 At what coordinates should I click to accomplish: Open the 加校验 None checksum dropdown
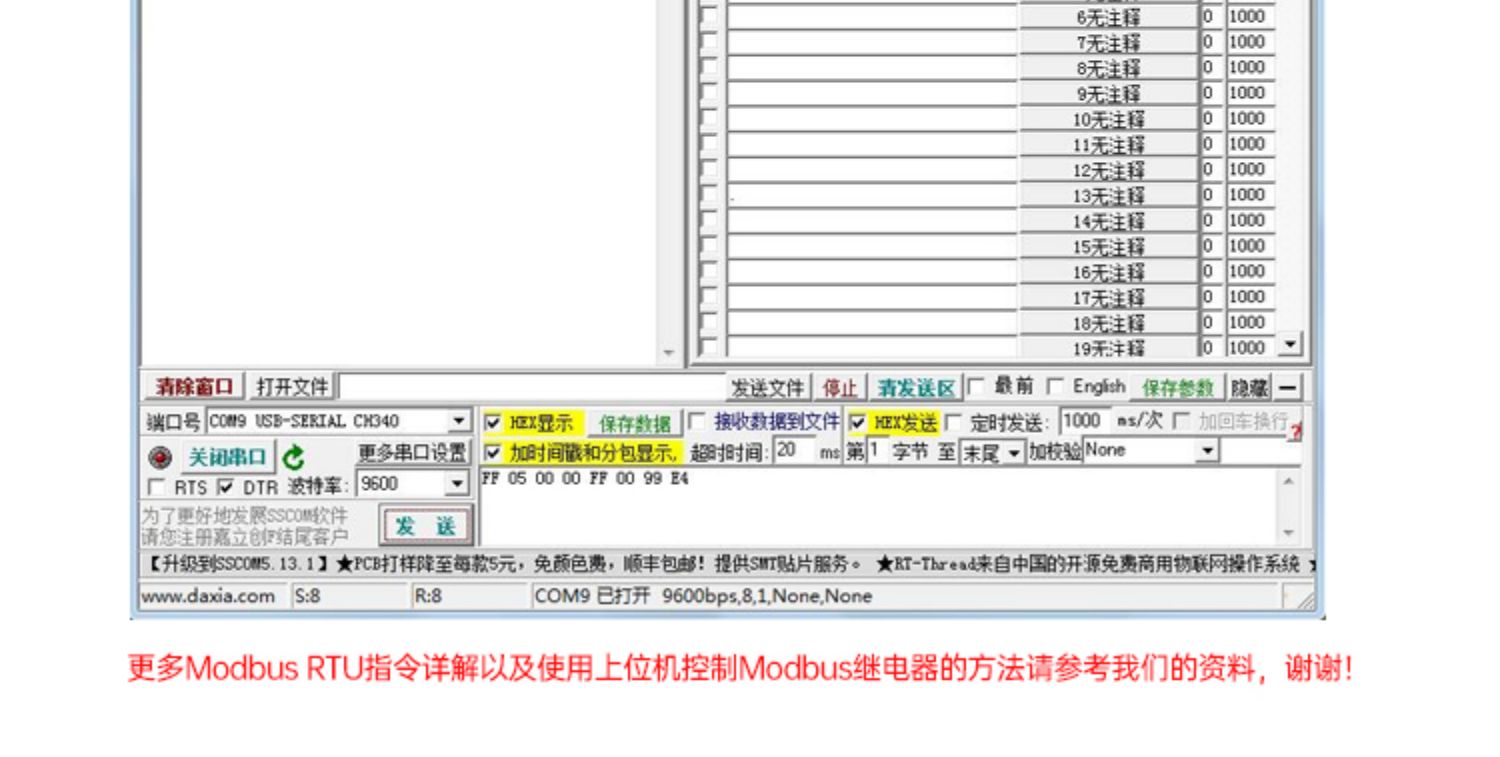[x=1208, y=452]
